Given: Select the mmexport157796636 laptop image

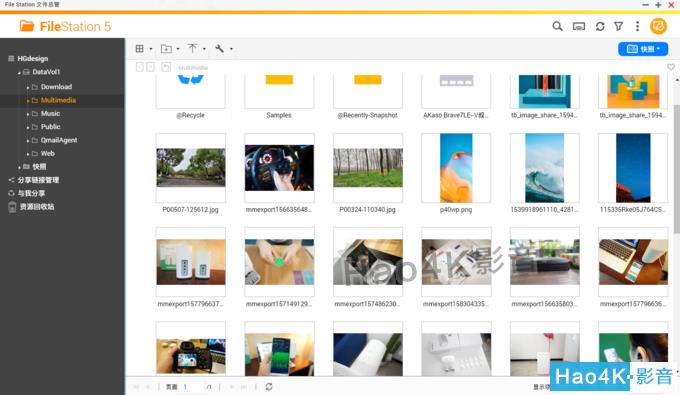Looking at the screenshot, I should 633,262.
